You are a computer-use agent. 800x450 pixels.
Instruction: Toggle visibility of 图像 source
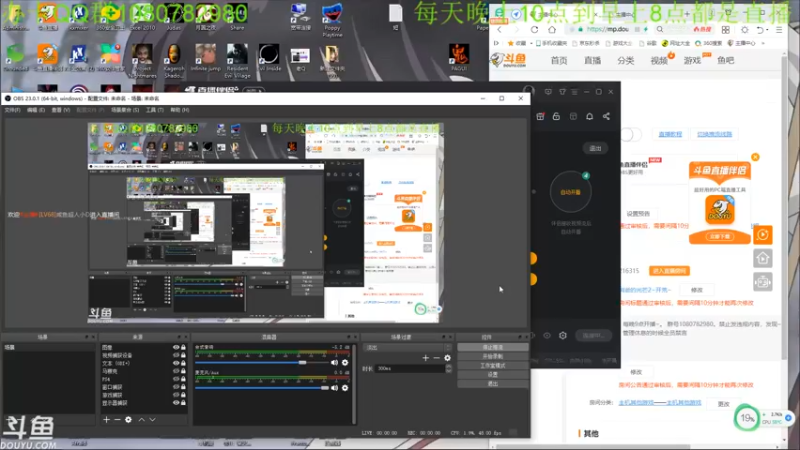pos(176,347)
